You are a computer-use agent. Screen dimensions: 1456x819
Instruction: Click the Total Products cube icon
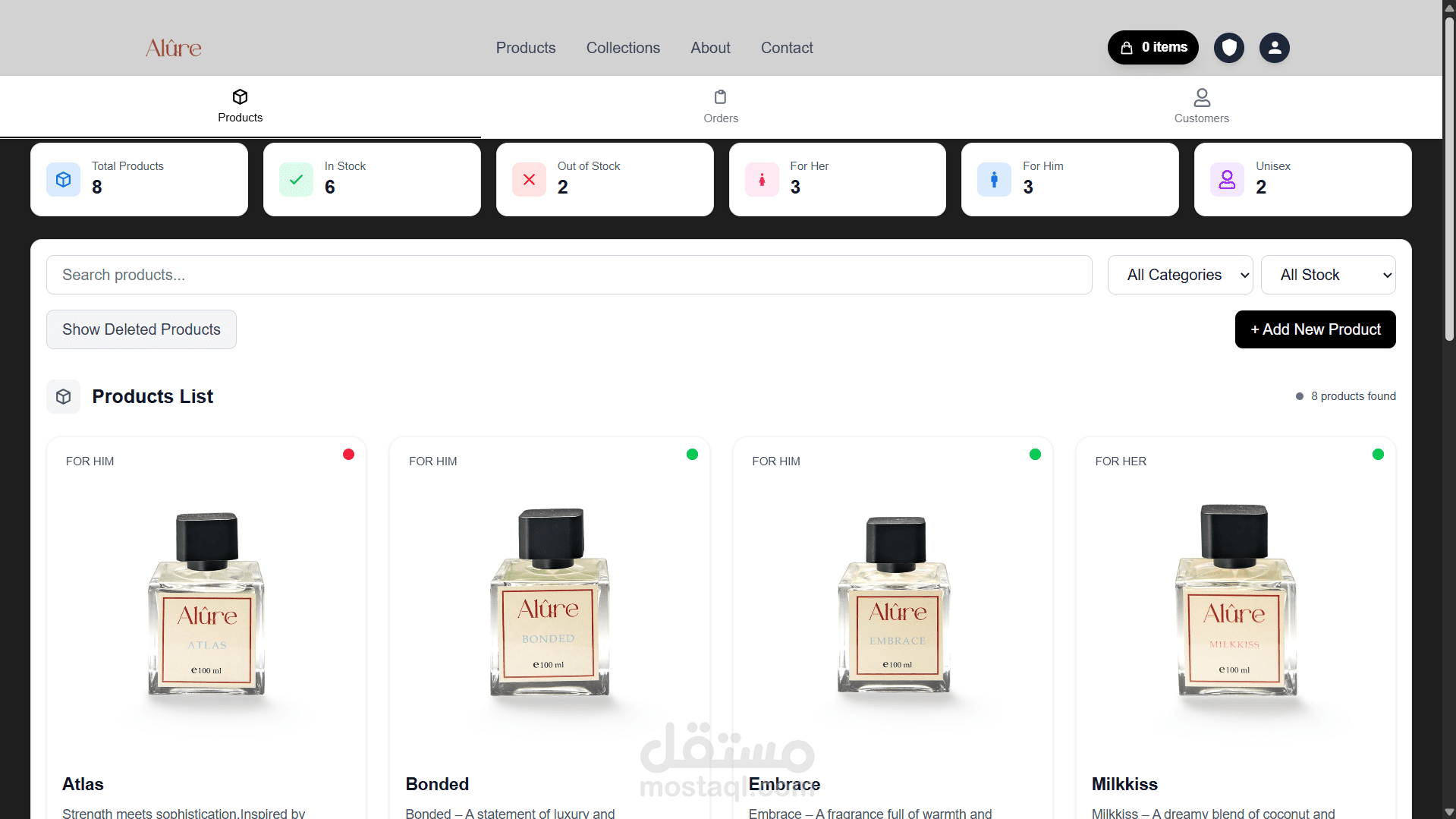[x=63, y=180]
